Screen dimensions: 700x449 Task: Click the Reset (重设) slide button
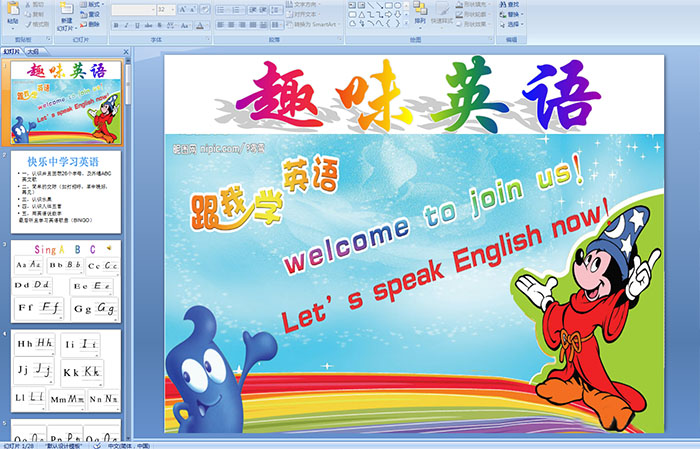(90, 14)
